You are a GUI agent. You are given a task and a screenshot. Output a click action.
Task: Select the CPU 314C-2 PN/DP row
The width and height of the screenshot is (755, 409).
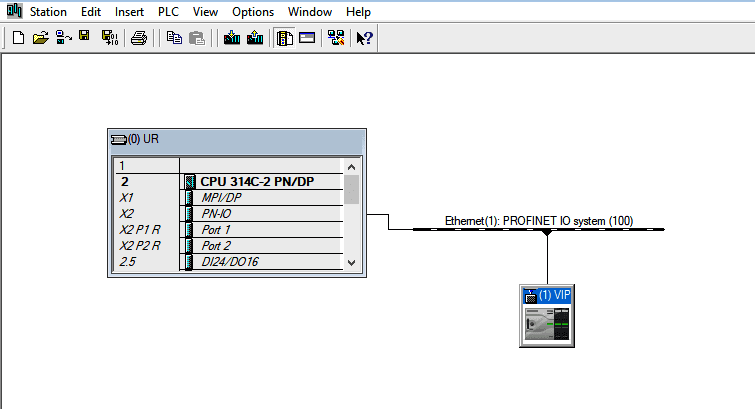pyautogui.click(x=229, y=182)
